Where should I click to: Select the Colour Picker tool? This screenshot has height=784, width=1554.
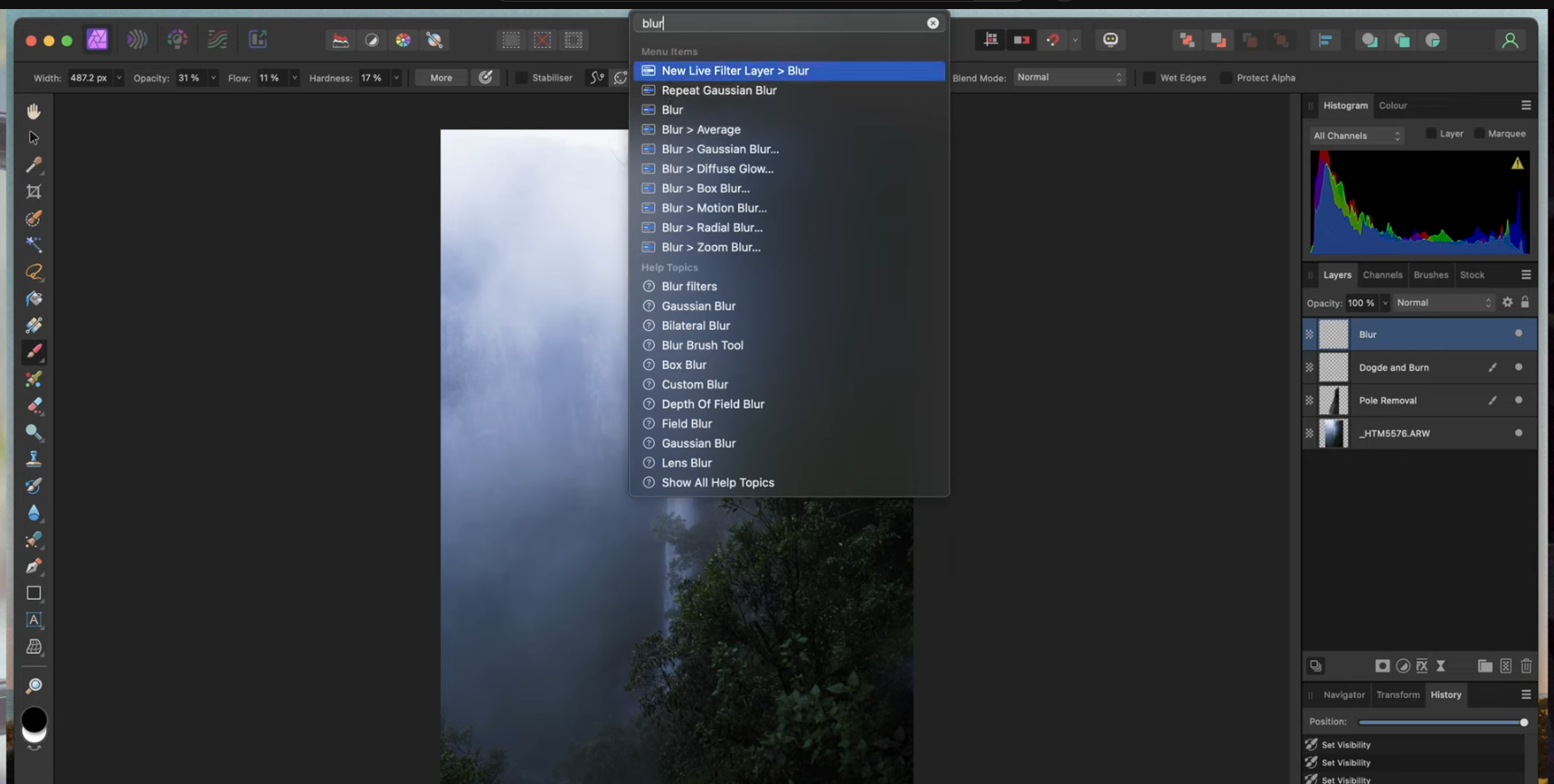[33, 165]
